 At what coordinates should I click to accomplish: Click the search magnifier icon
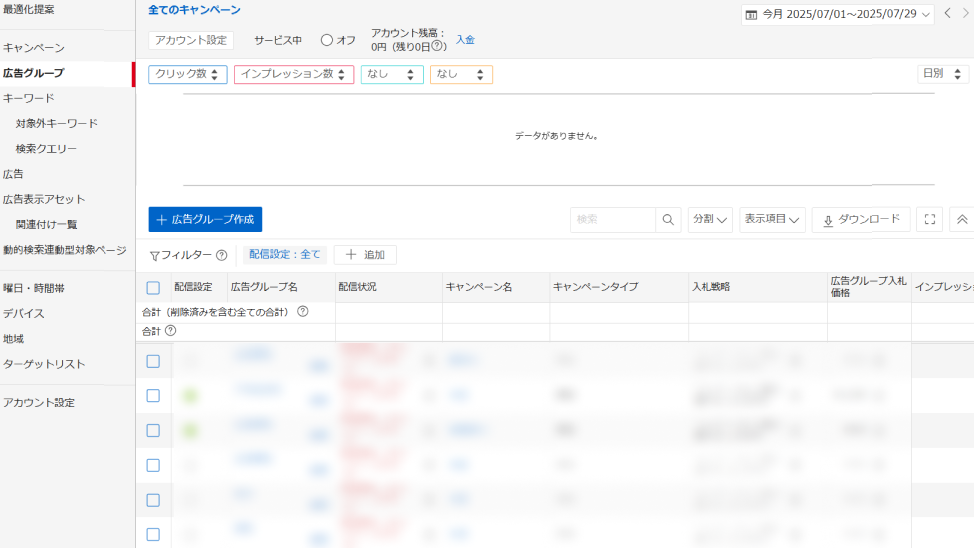668,219
